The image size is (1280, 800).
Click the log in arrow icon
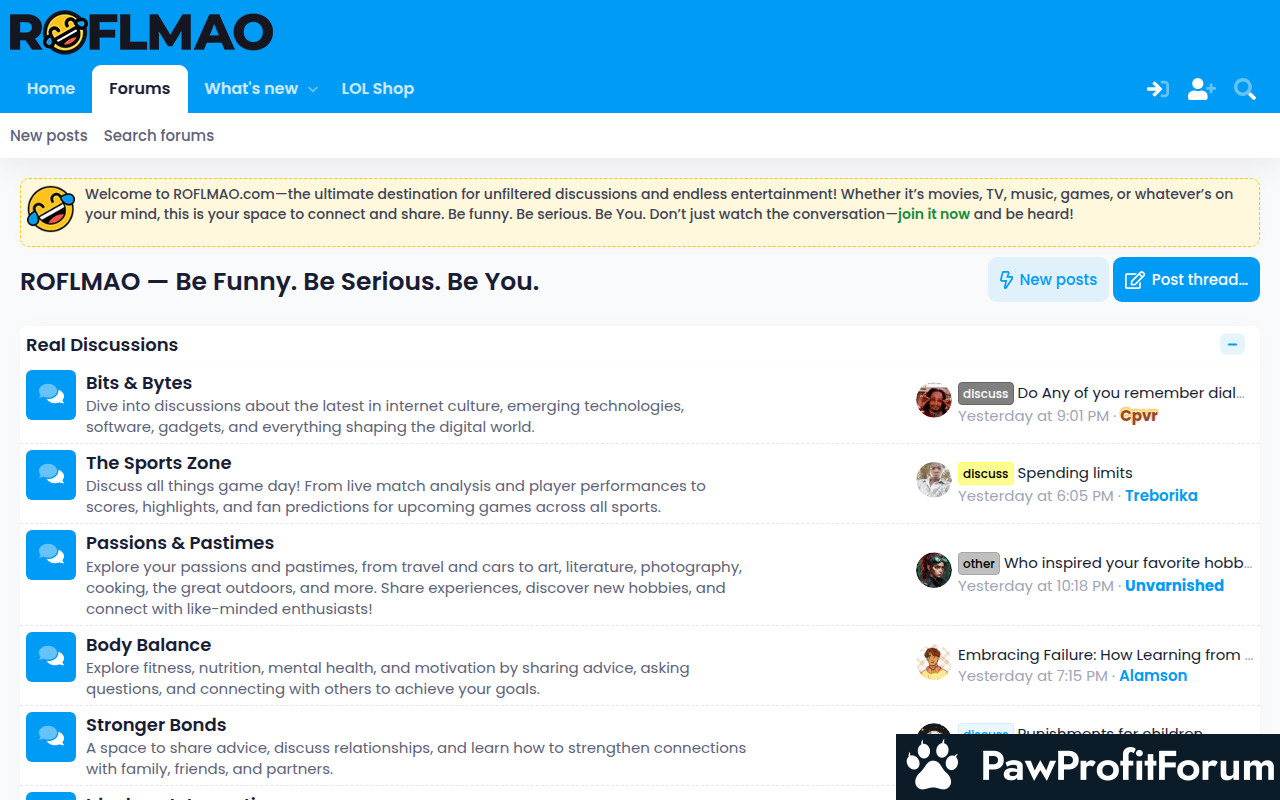pos(1158,89)
